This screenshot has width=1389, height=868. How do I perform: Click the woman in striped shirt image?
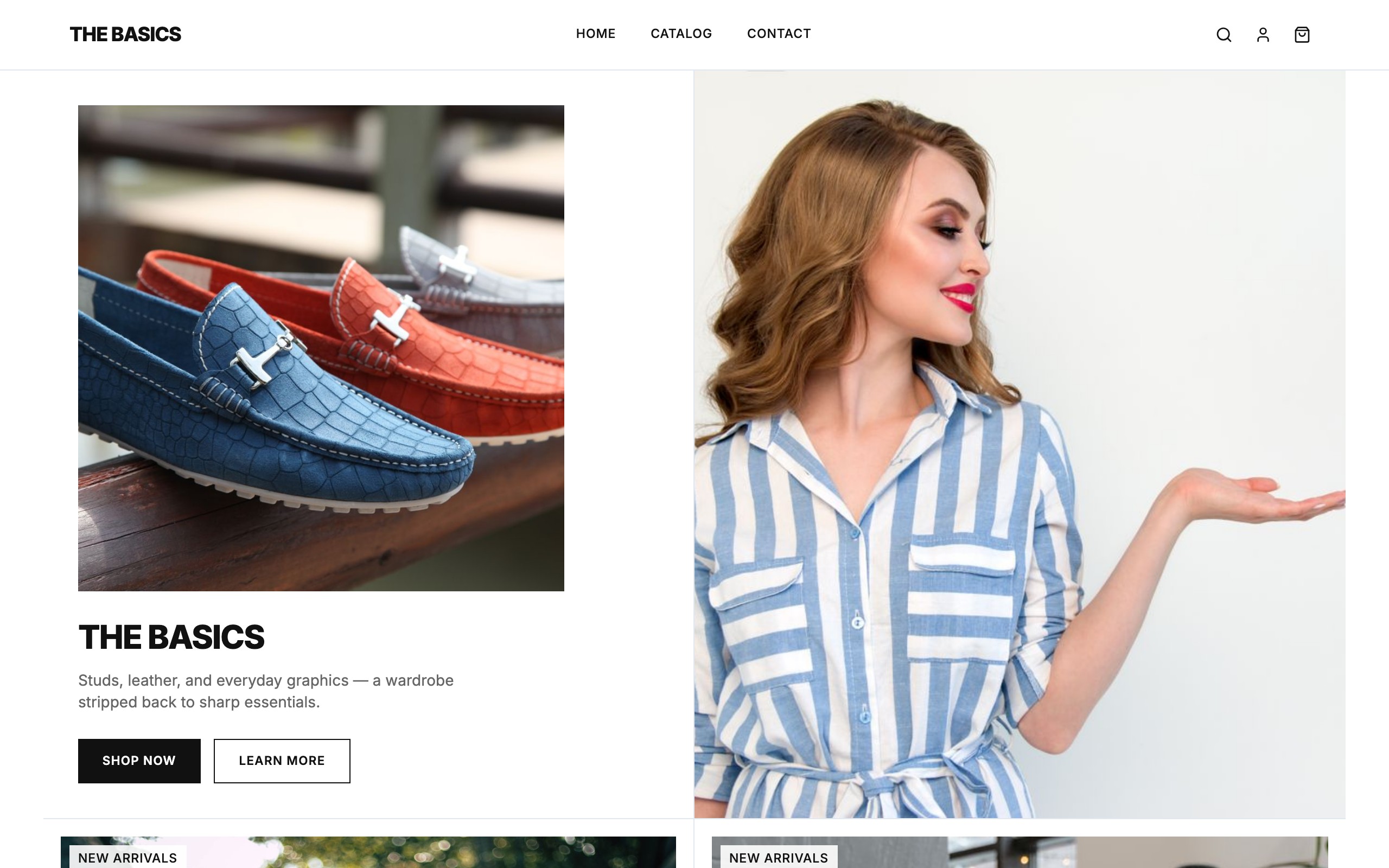coord(1020,444)
